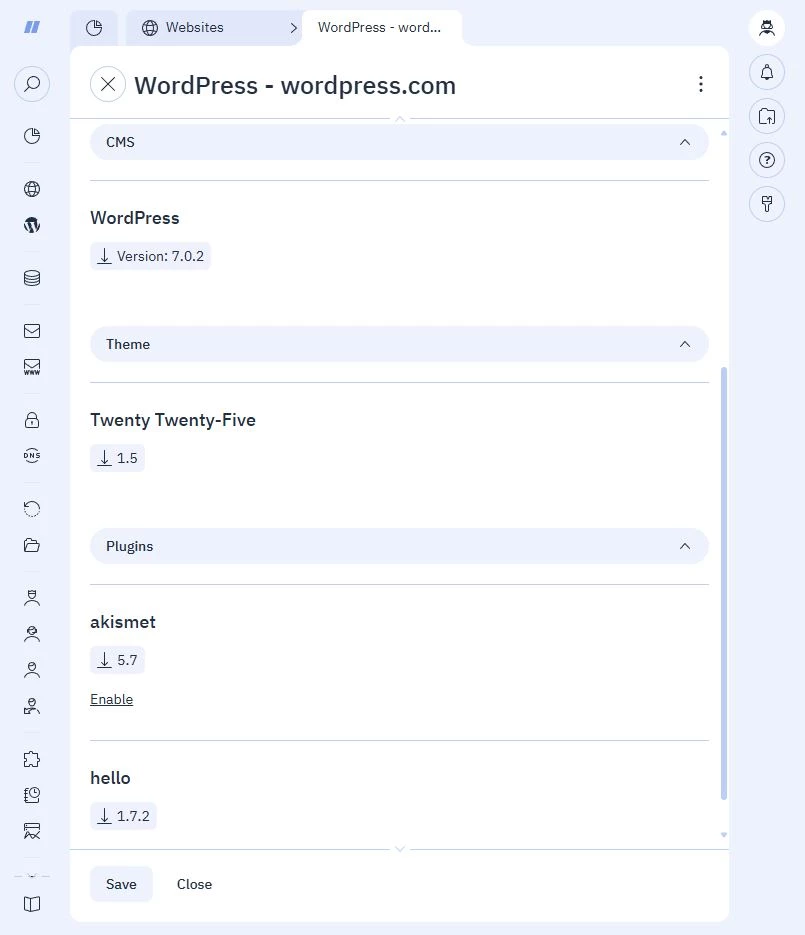This screenshot has height=935, width=805.
Task: Open the three-dot options menu
Action: (701, 84)
